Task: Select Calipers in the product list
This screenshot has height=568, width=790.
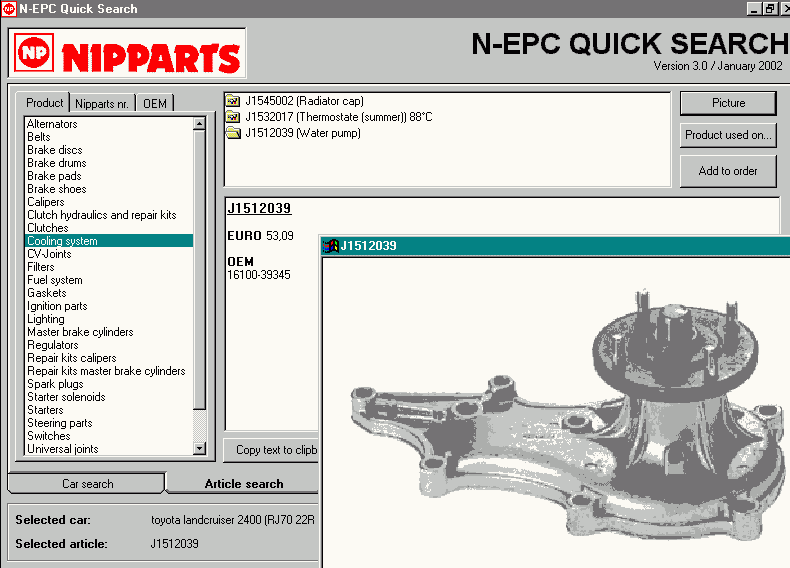Action: (109, 202)
